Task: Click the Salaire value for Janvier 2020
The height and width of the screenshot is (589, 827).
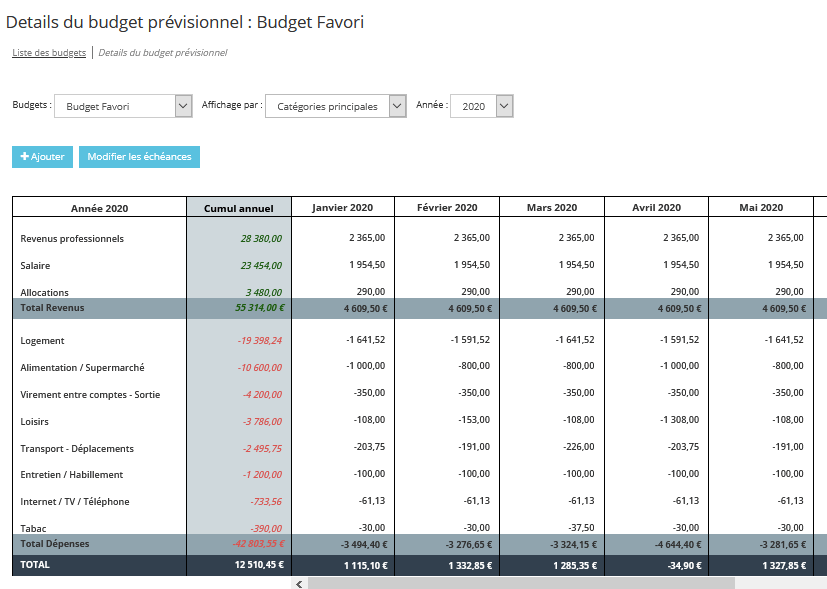Action: [366, 266]
